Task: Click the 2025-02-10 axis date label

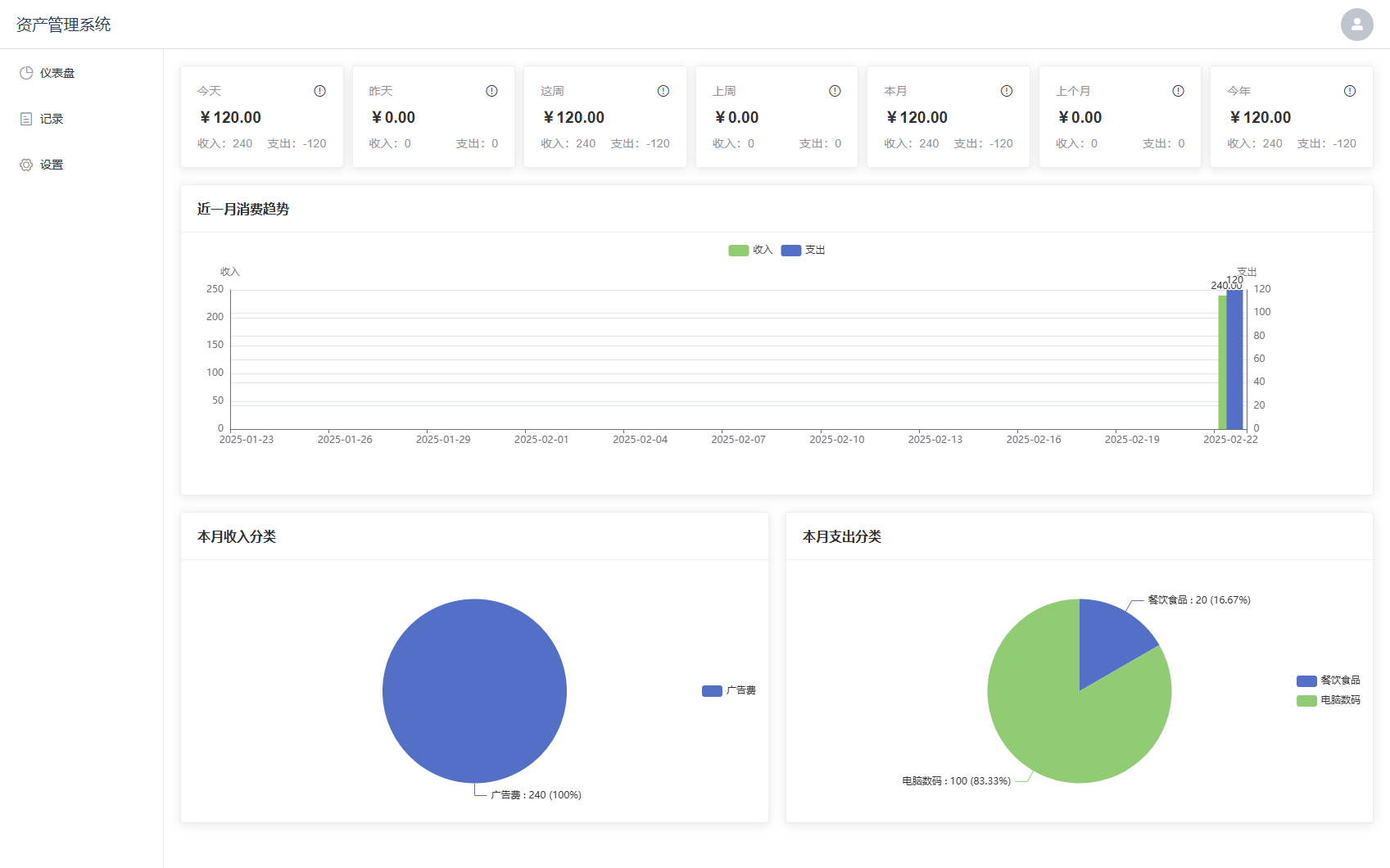Action: pyautogui.click(x=837, y=440)
